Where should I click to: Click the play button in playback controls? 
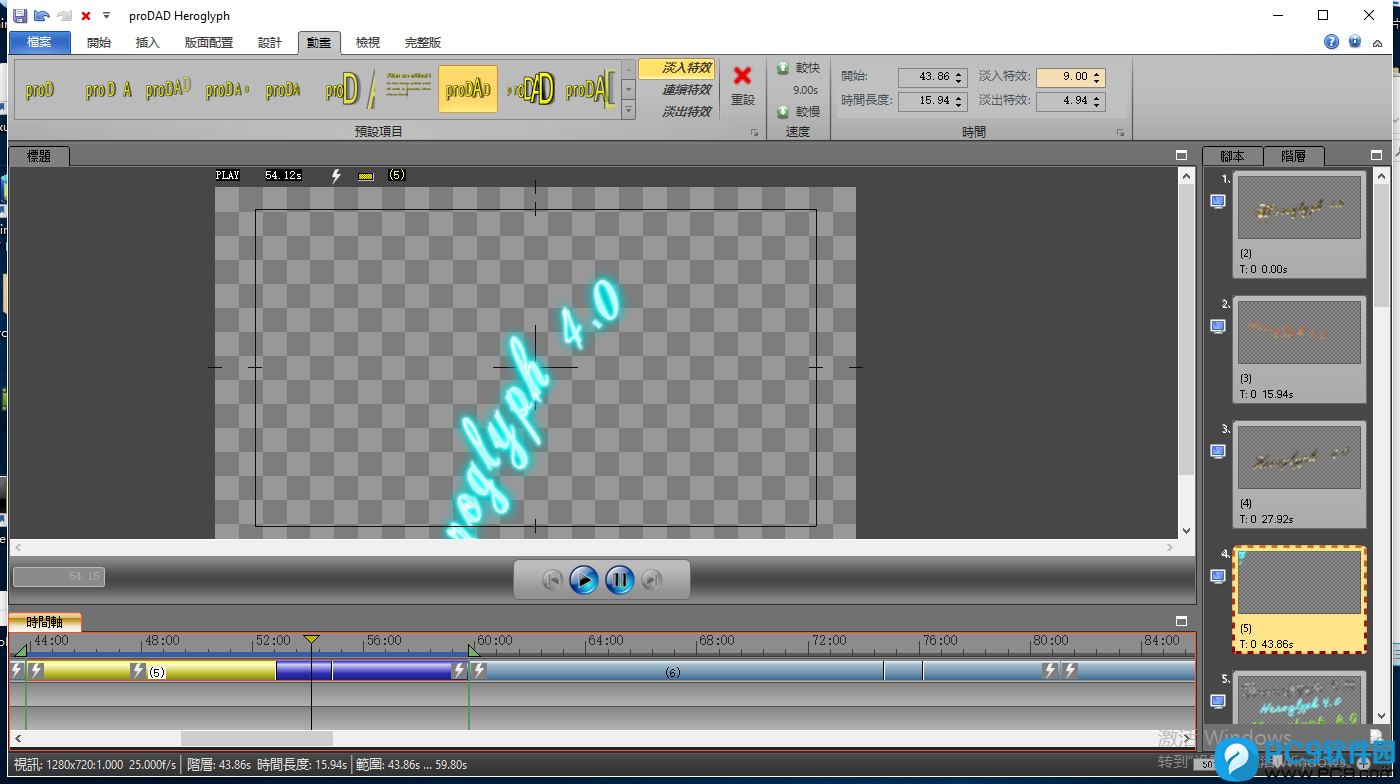584,579
